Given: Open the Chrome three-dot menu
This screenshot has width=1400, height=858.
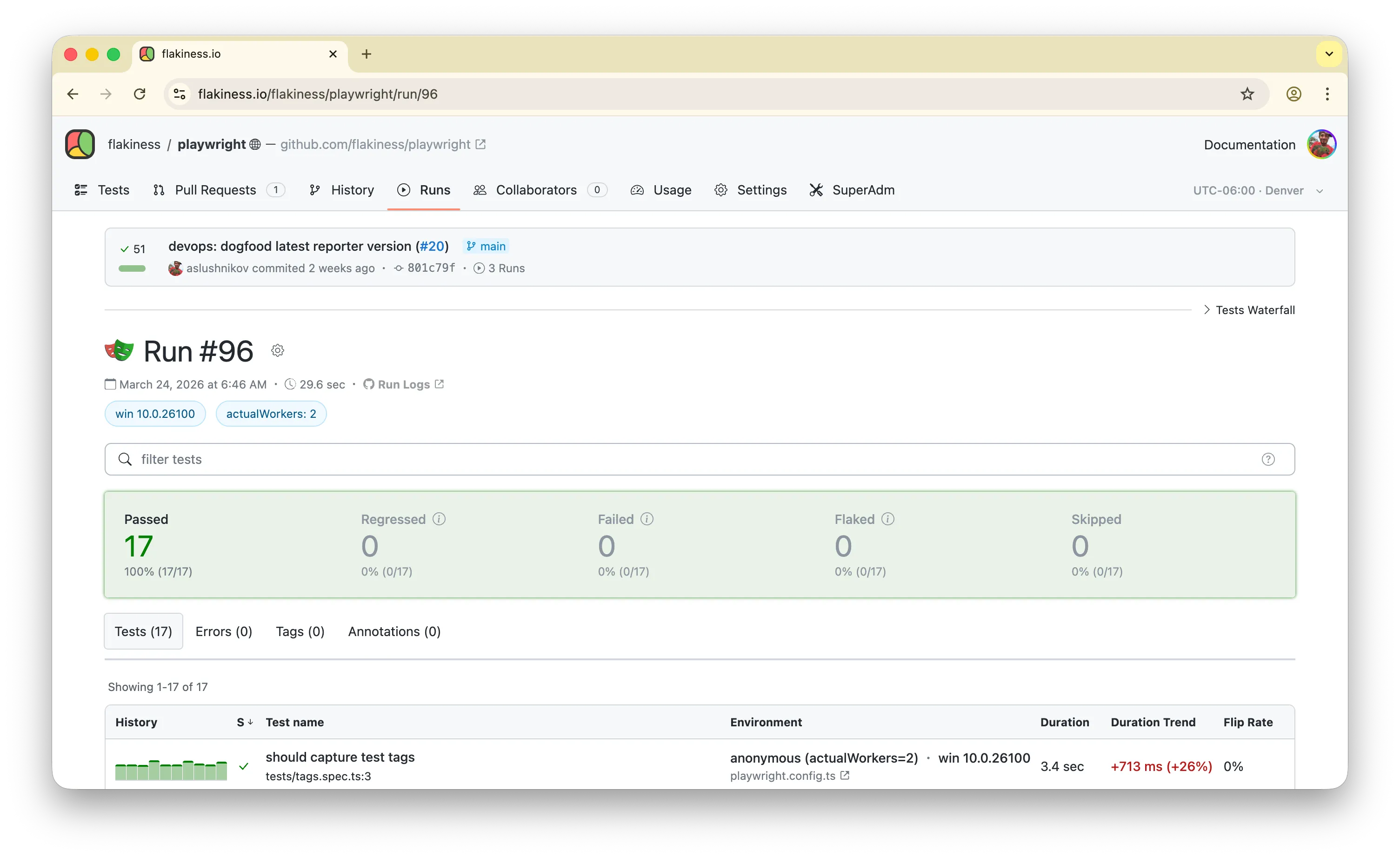Looking at the screenshot, I should [1327, 94].
